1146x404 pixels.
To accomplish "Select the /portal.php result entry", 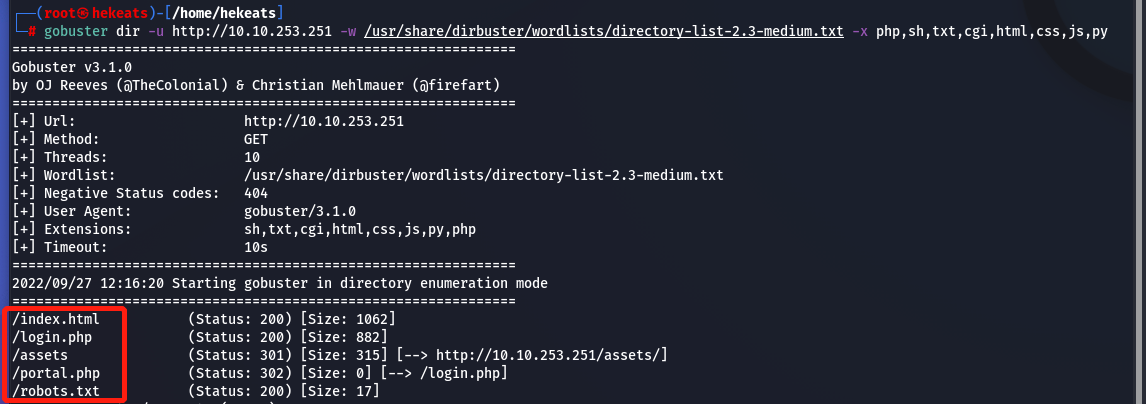I will (x=55, y=373).
